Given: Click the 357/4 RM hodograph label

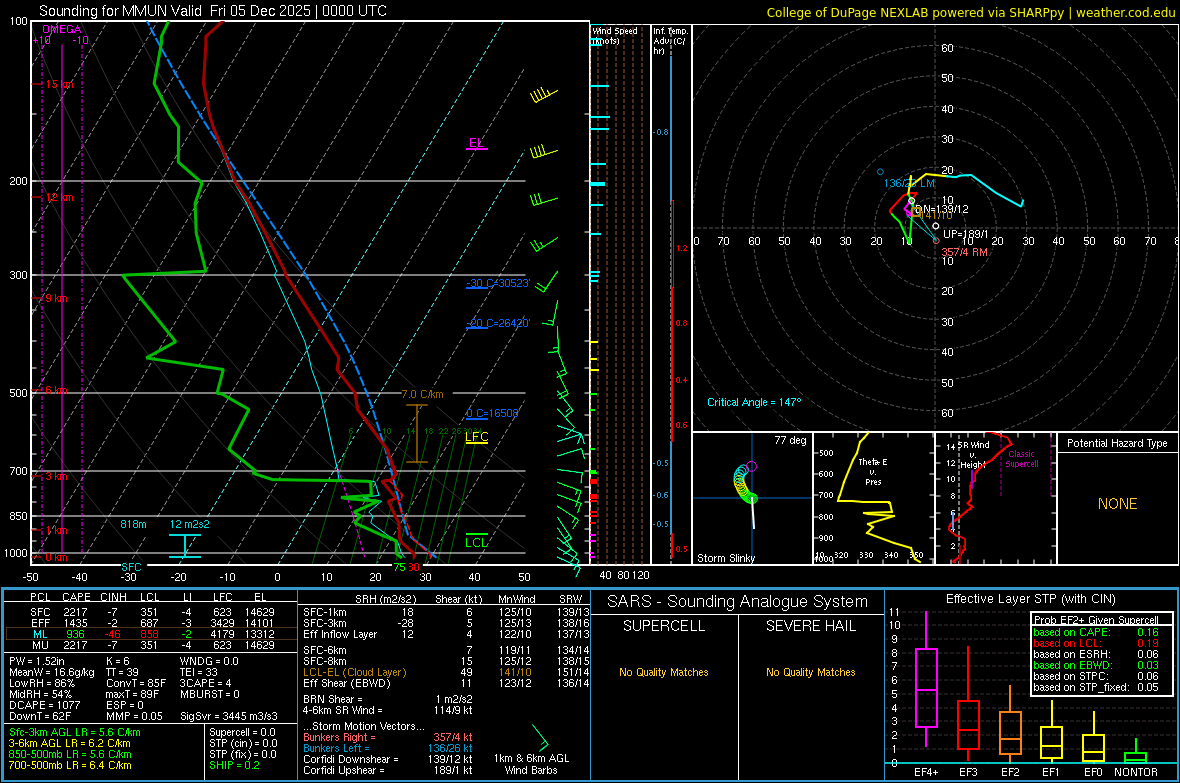Looking at the screenshot, I should [x=965, y=252].
